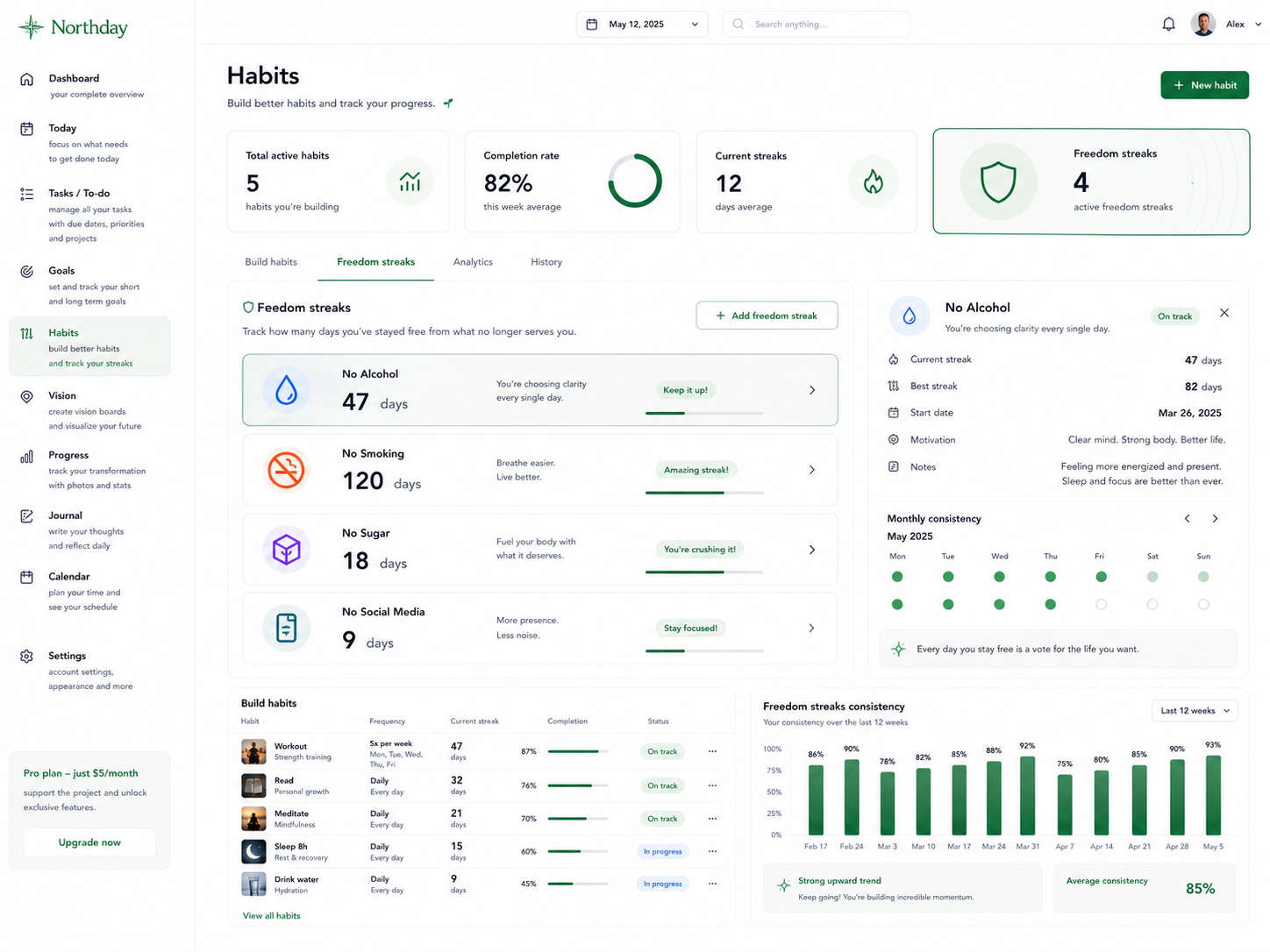1270x952 pixels.
Task: Click the magnifier icon in search box
Action: [738, 25]
